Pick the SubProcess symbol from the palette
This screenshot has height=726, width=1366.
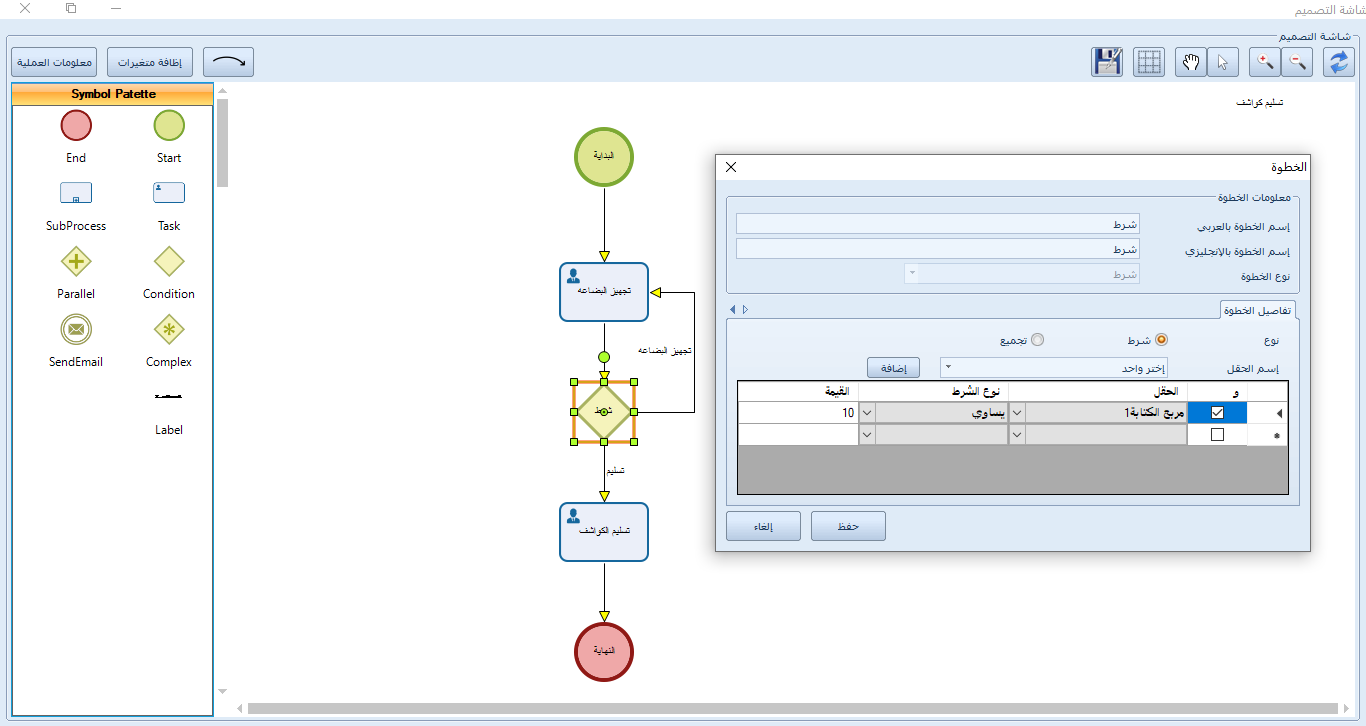point(76,192)
